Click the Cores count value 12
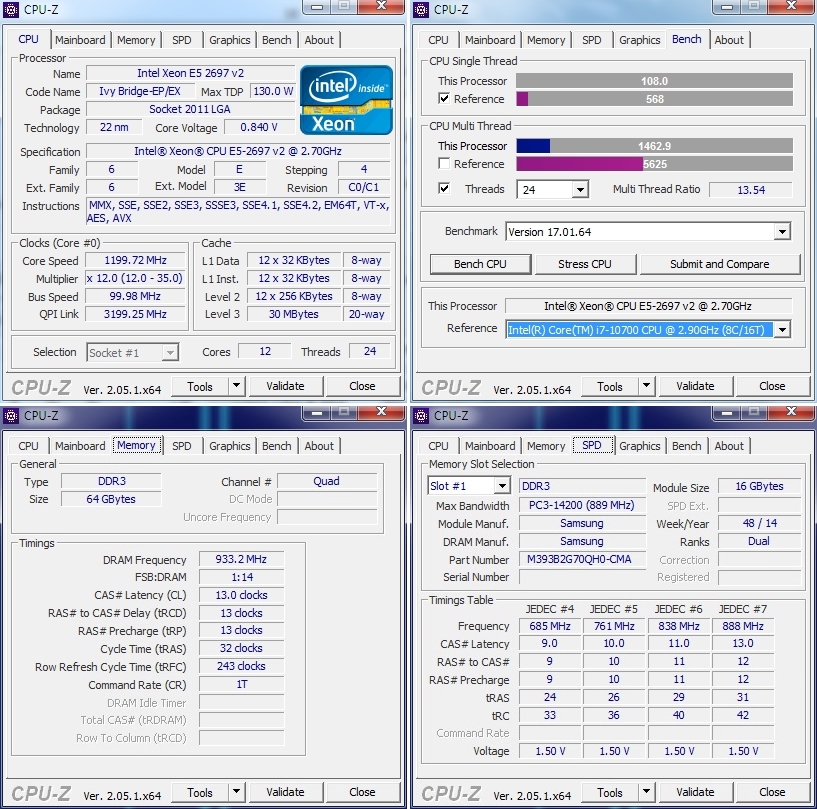The height and width of the screenshot is (809, 817). 265,351
